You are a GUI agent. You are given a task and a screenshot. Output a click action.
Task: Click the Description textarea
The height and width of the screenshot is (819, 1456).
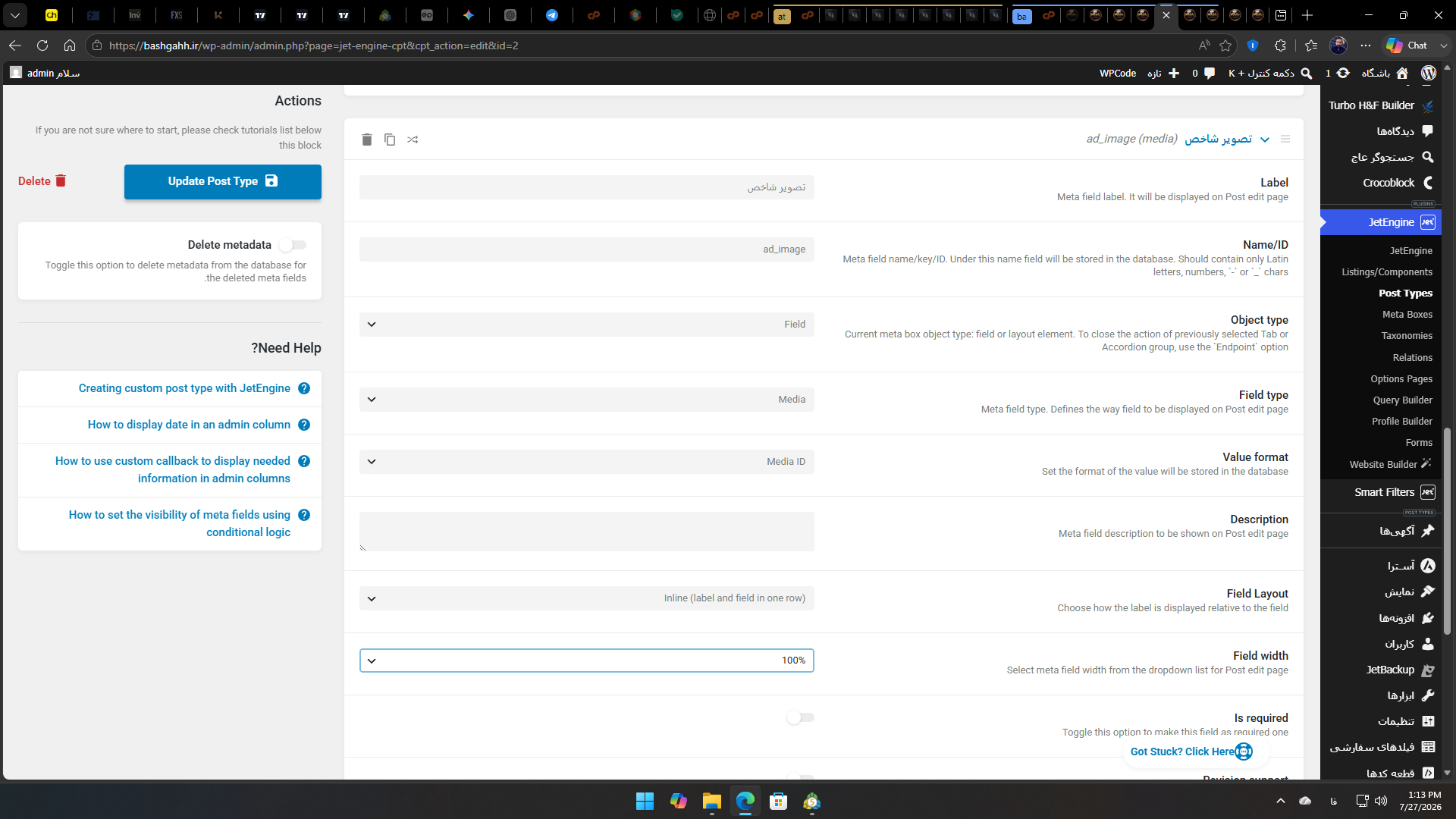click(x=587, y=532)
